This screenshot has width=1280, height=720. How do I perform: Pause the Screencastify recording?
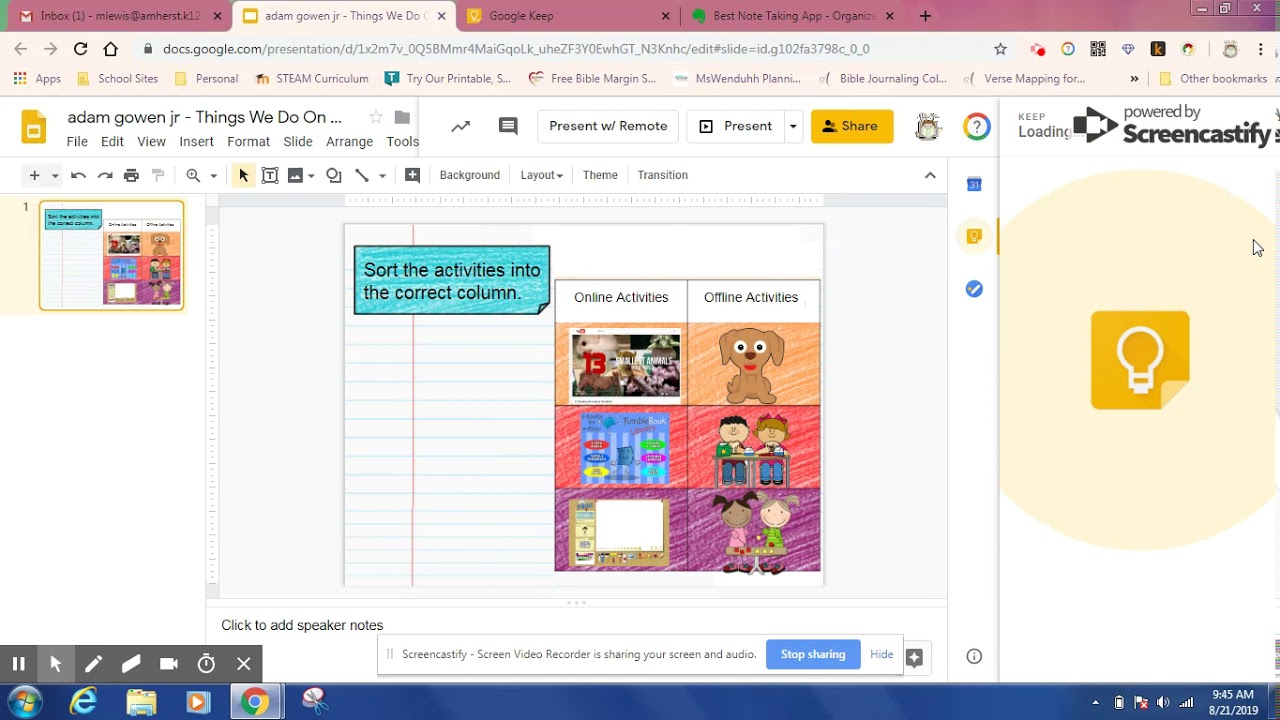click(x=18, y=663)
